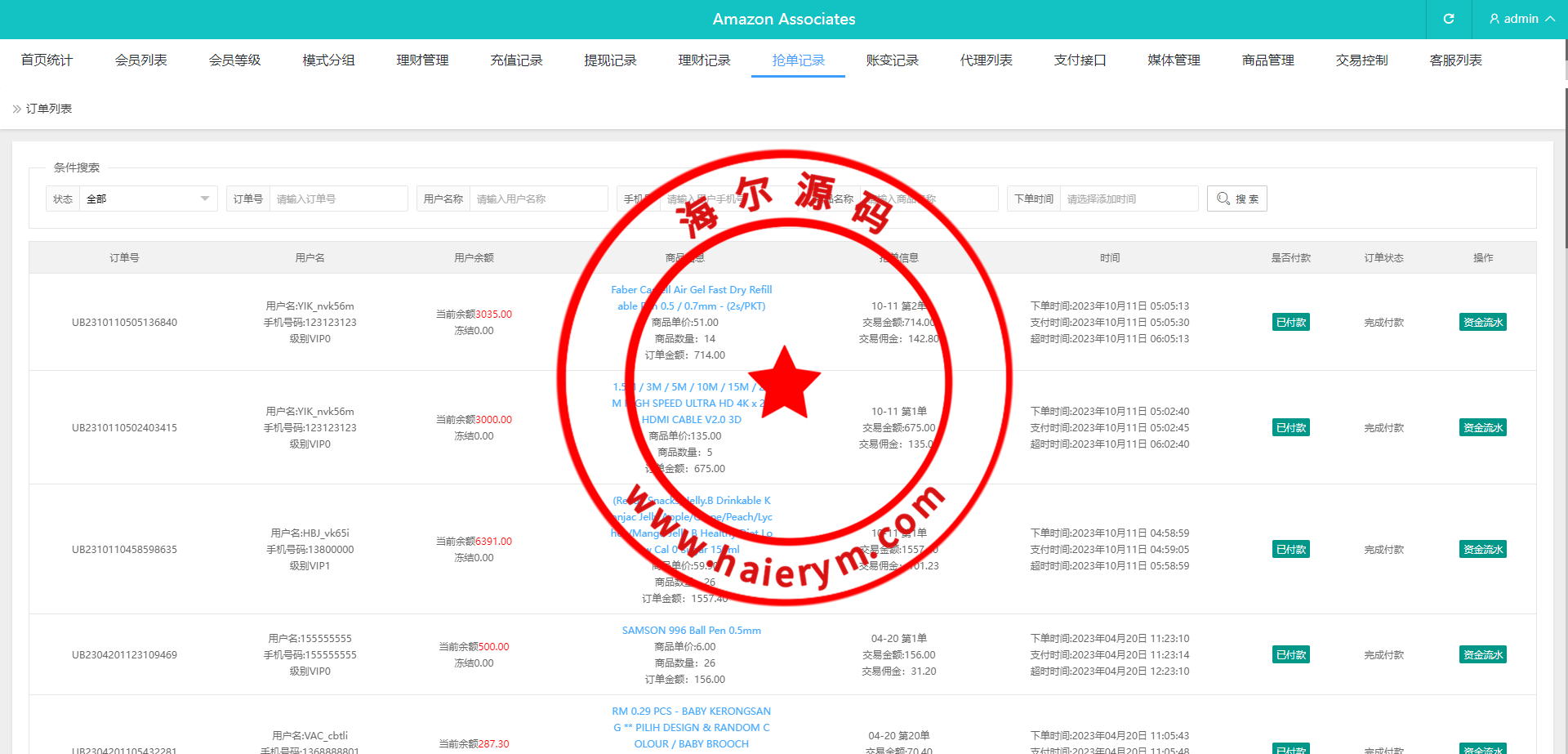Click the 搜索 search button
The width and height of the screenshot is (1568, 754).
[1236, 199]
